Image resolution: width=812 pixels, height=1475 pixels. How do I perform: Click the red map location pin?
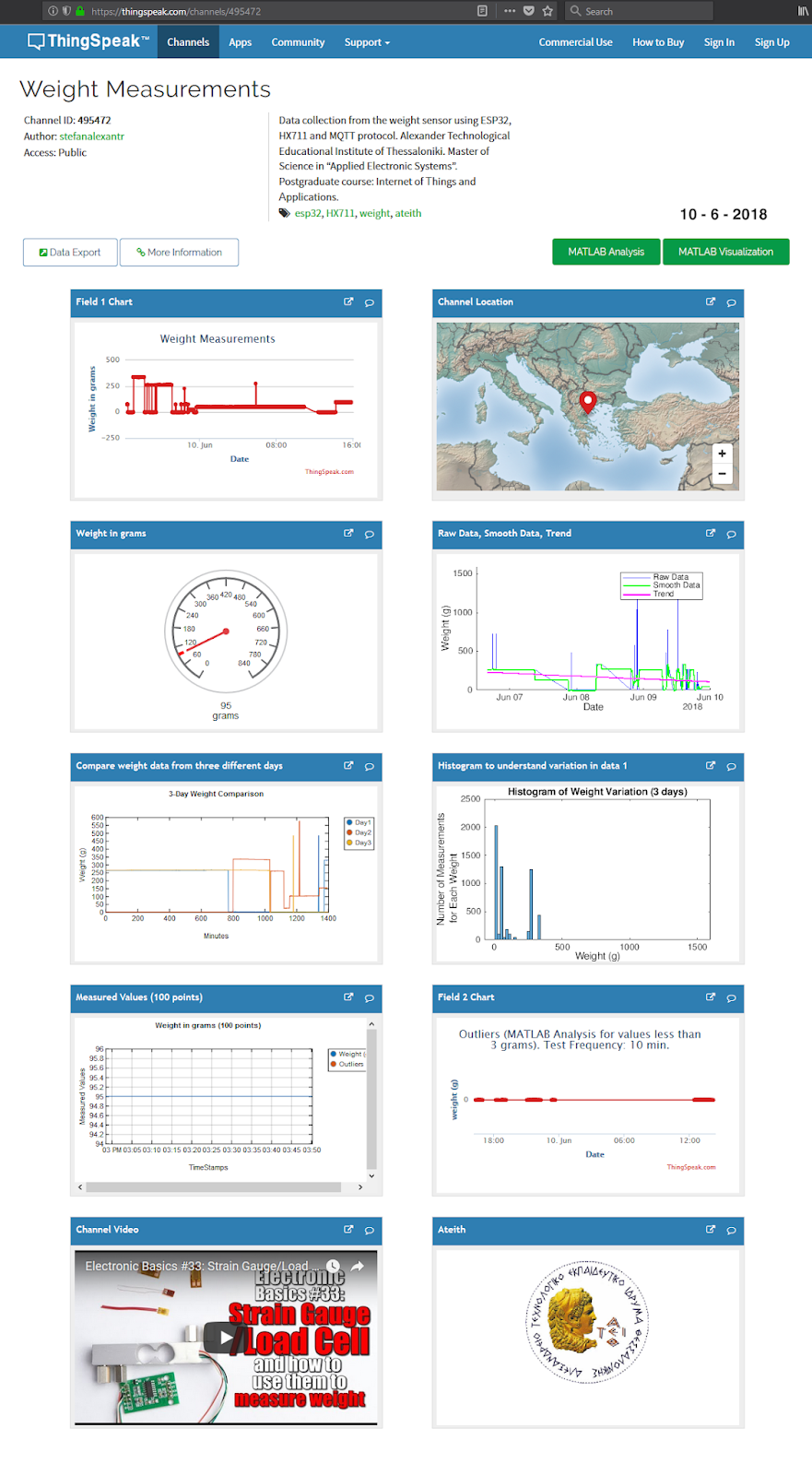(x=587, y=401)
